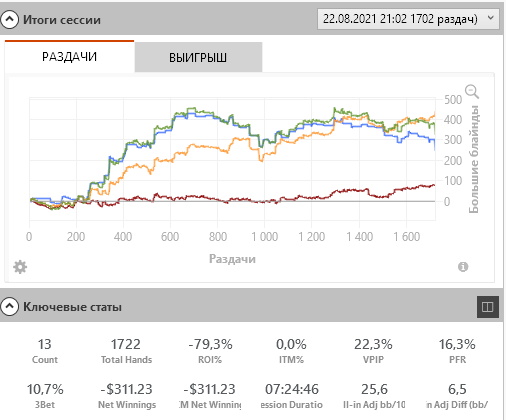Open graph settings gear icon
Image resolution: width=506 pixels, height=420 pixels.
point(20,267)
